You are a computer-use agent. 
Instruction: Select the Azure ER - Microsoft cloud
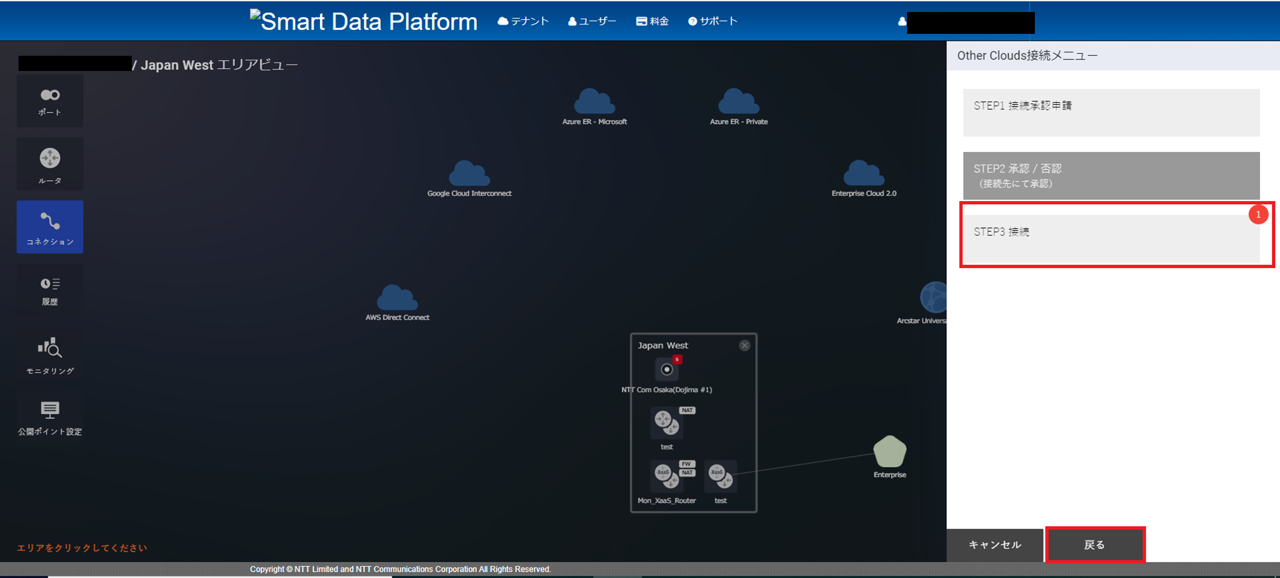pos(594,102)
